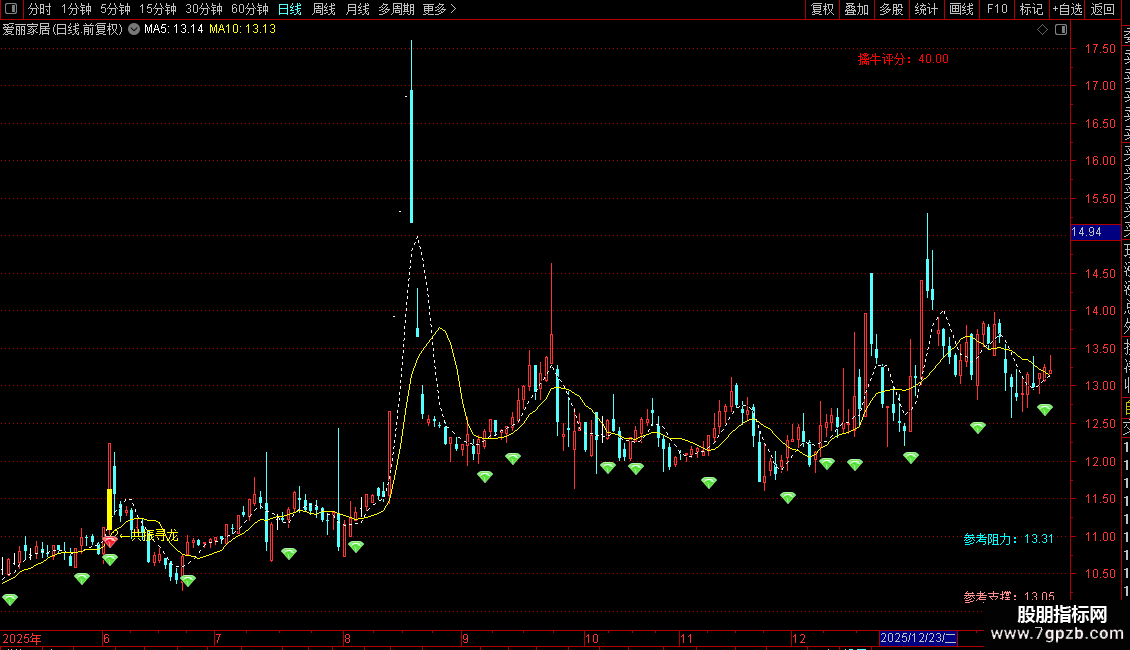Expand the 更多 timeframe options
This screenshot has width=1130, height=650.
coord(439,9)
